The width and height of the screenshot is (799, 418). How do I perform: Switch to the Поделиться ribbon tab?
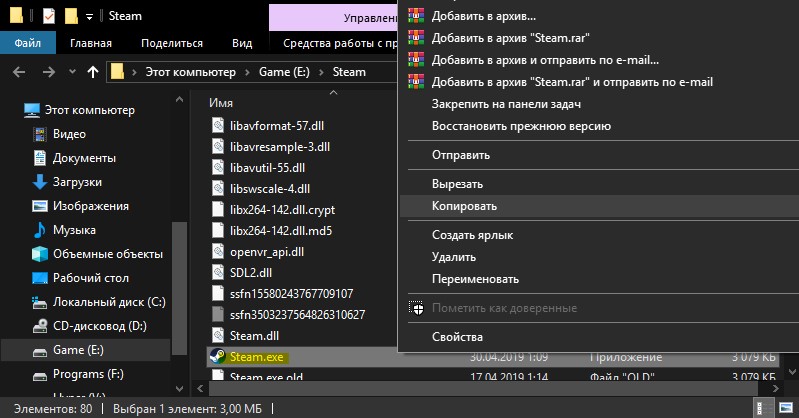[x=172, y=43]
